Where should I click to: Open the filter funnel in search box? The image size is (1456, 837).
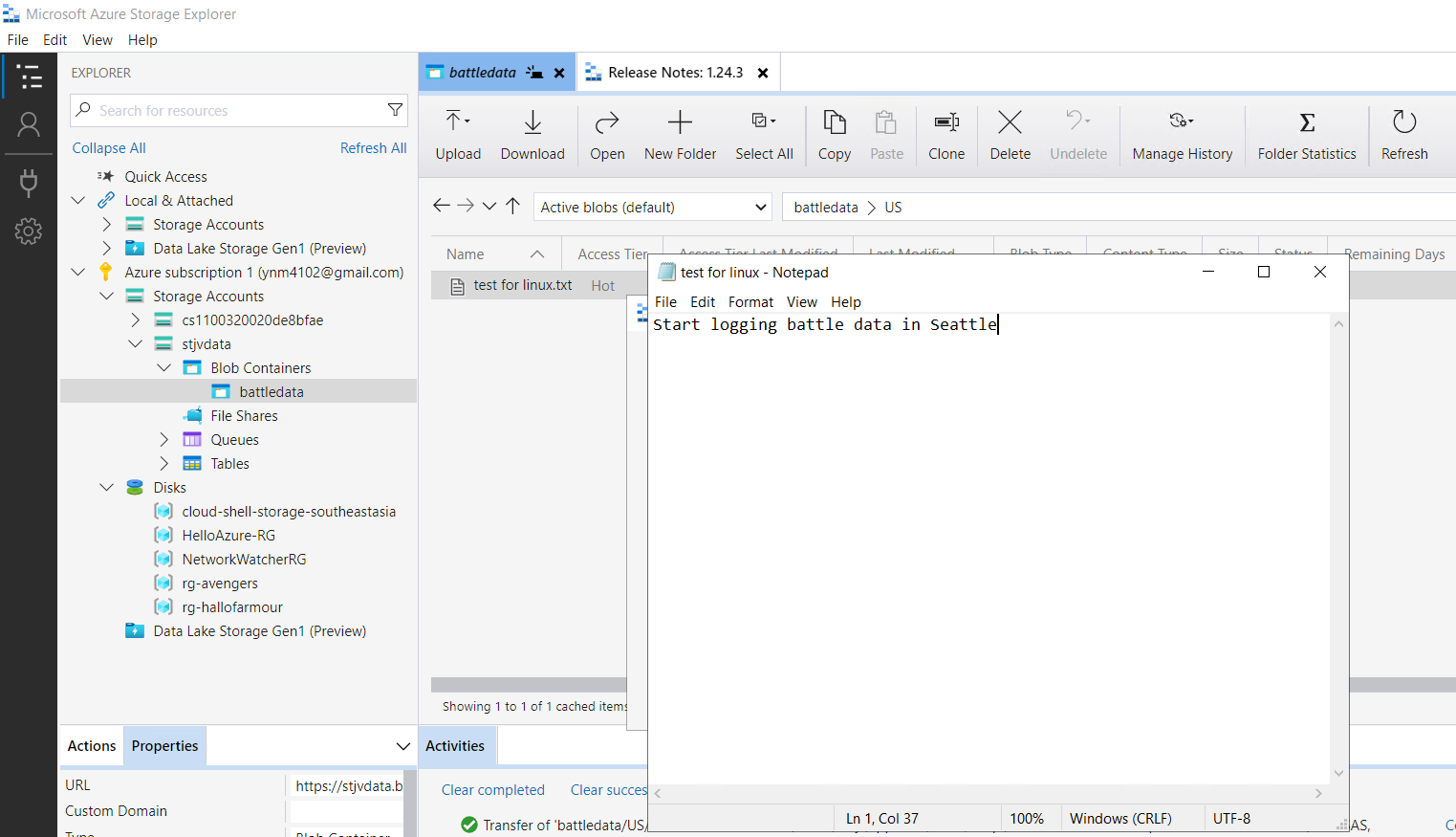tap(395, 110)
